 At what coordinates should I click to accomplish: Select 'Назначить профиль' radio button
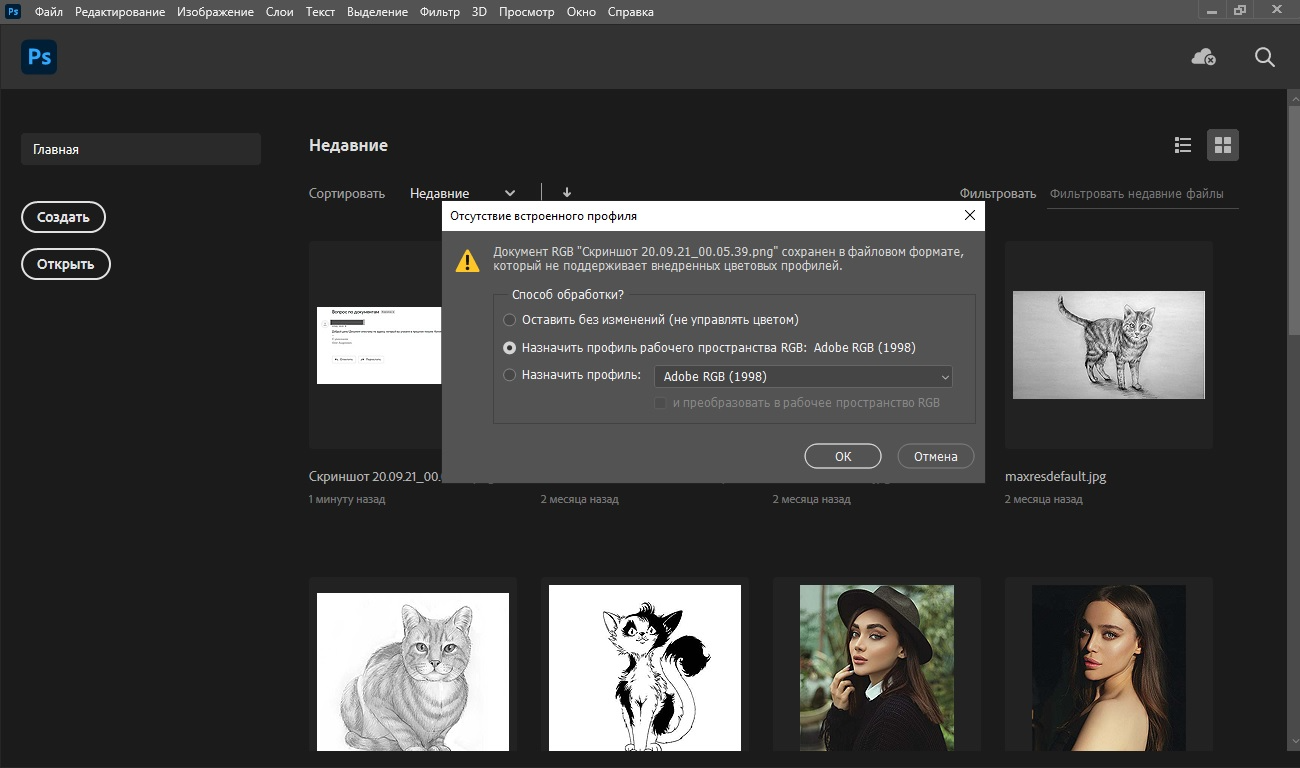510,375
